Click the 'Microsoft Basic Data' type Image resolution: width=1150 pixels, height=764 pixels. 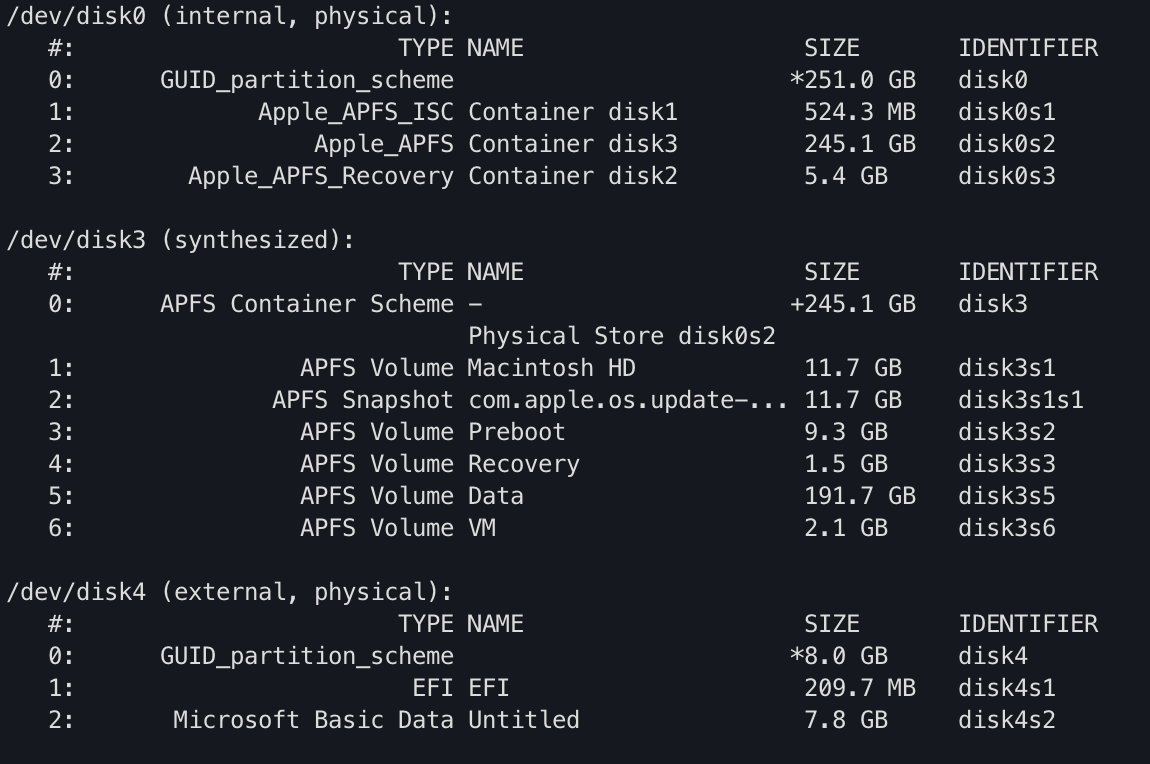pyautogui.click(x=313, y=720)
